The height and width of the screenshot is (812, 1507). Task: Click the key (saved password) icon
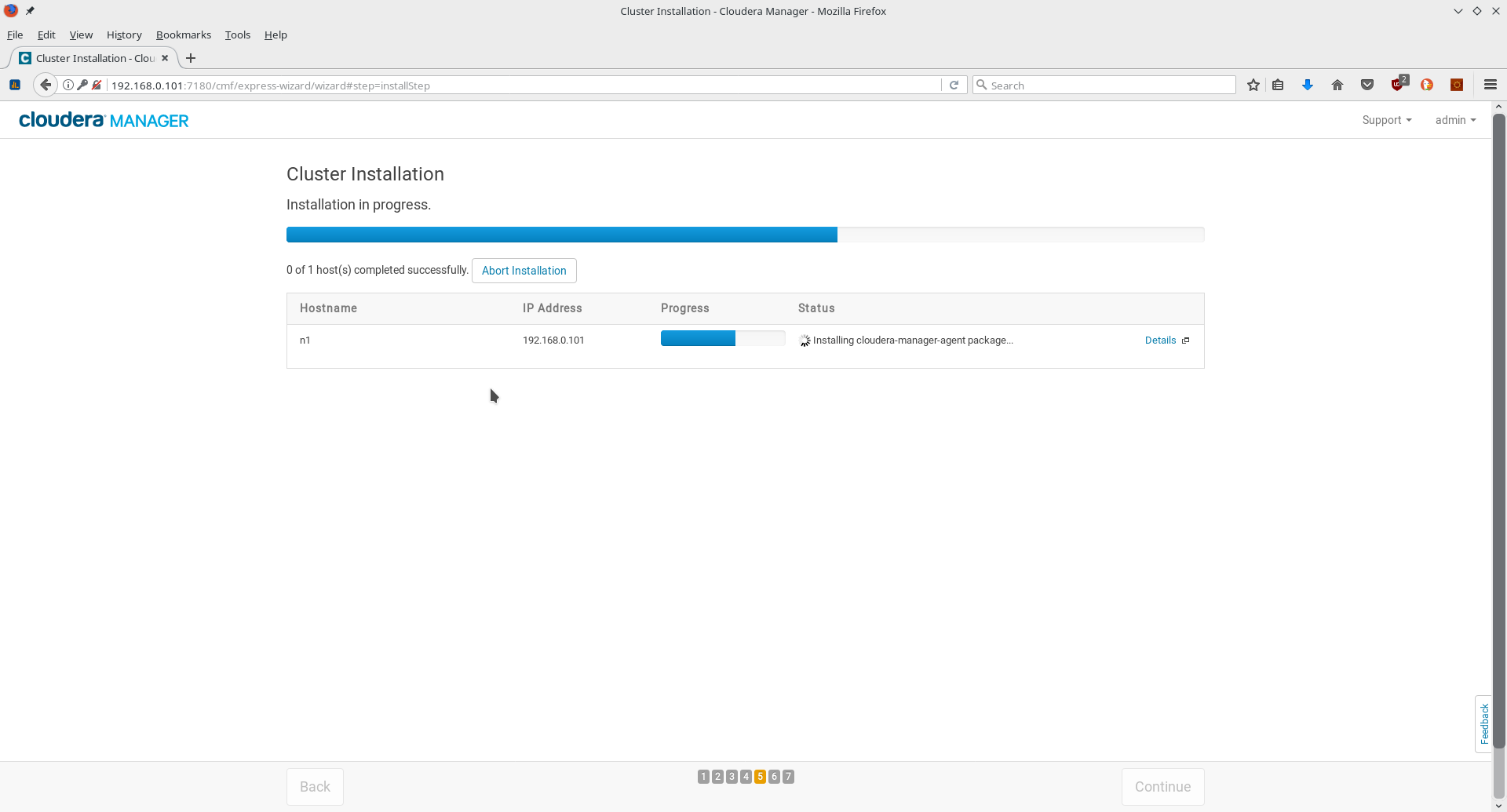tap(82, 85)
